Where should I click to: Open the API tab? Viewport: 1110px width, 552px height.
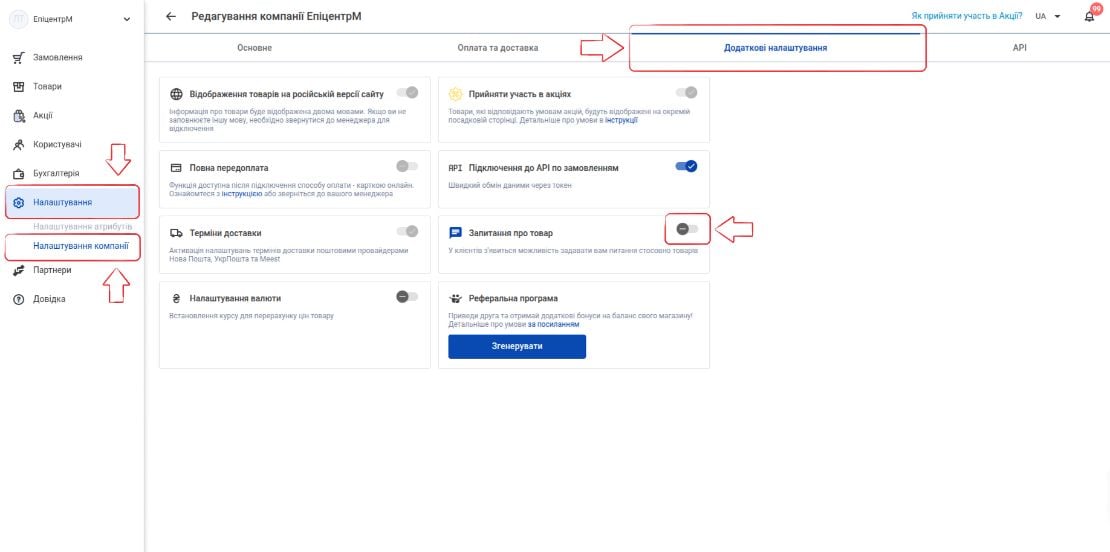[x=1019, y=48]
